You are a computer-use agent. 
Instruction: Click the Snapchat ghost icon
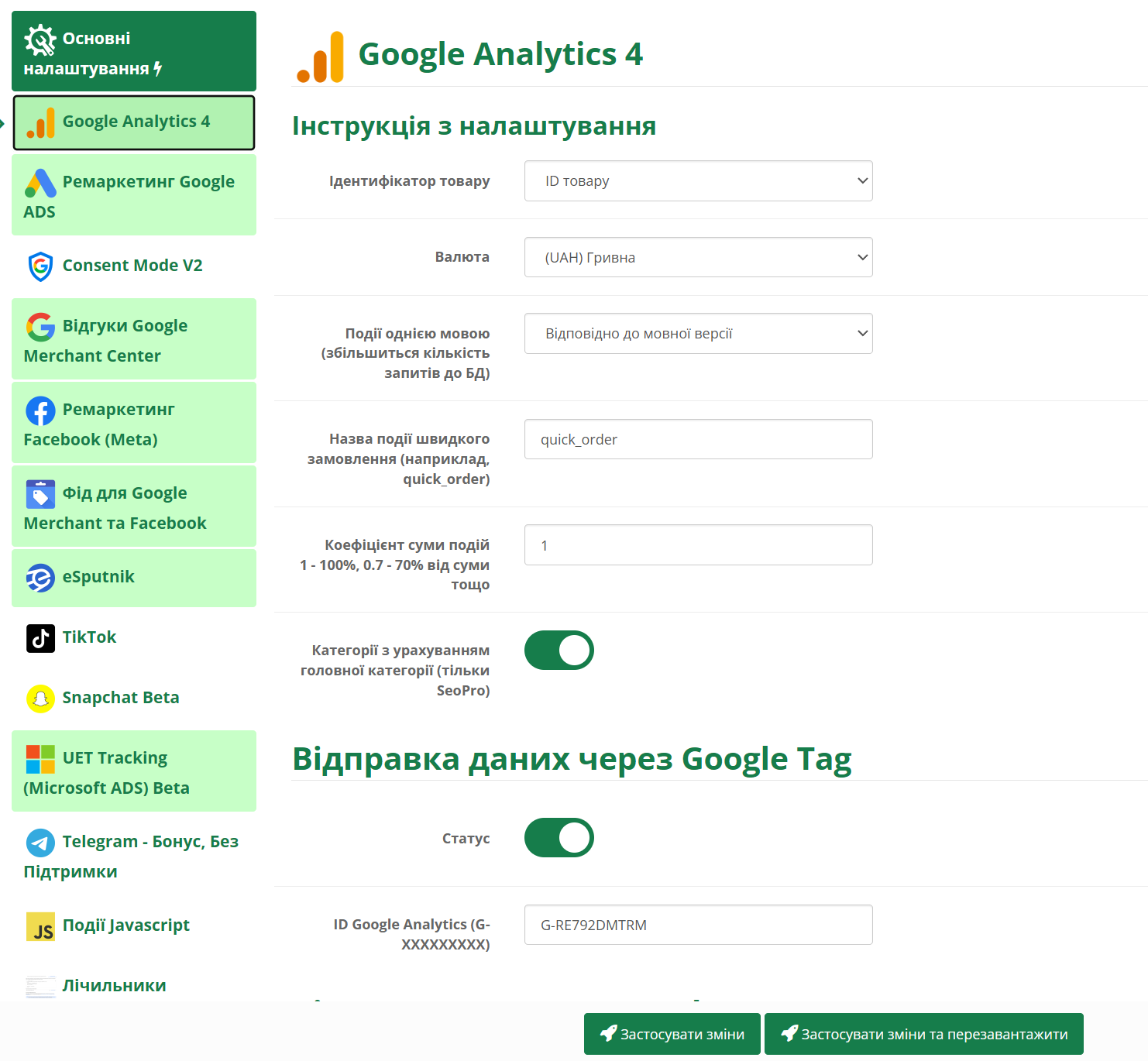point(40,699)
